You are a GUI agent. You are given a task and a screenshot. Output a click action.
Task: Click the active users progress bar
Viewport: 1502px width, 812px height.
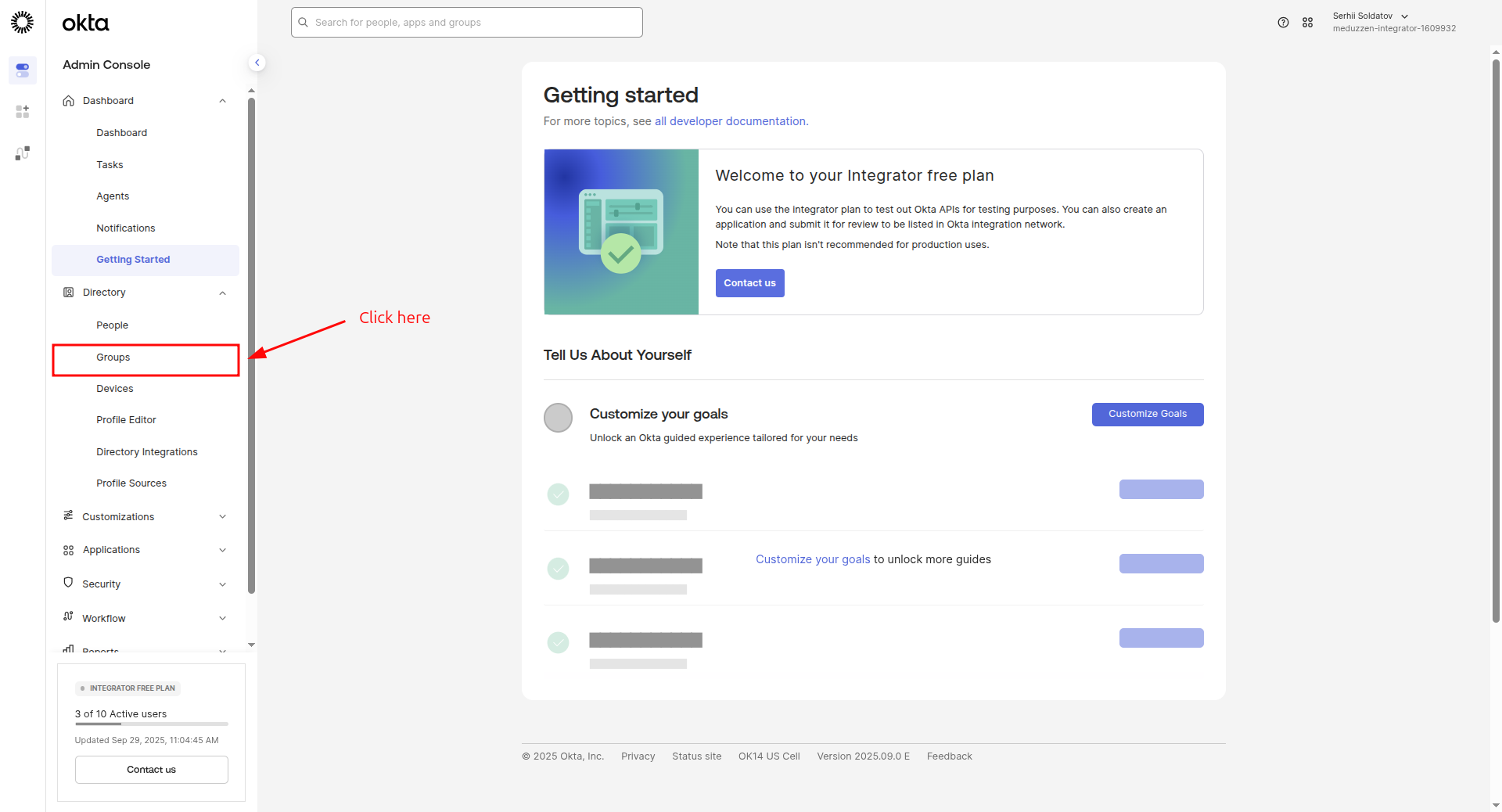[152, 724]
